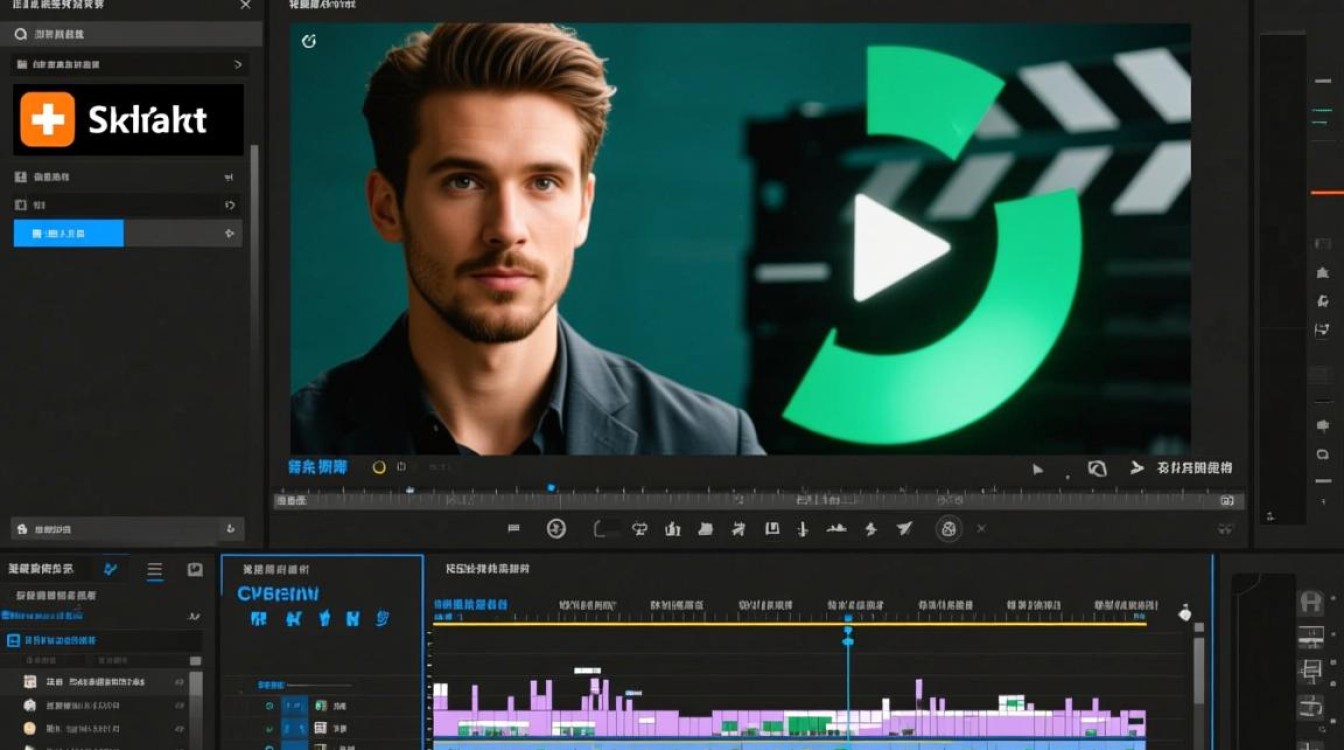Click the icon ending the second row below Sklrakt
The height and width of the screenshot is (750, 1344).
coord(230,205)
